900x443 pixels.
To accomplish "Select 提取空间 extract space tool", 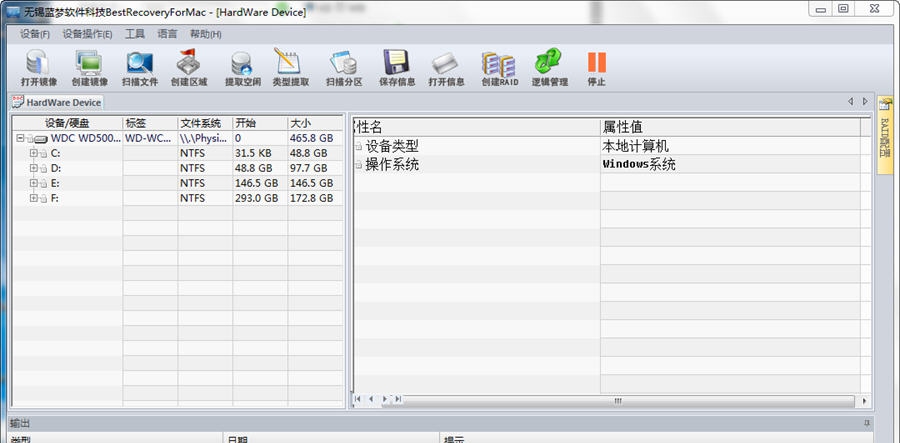I will pyautogui.click(x=242, y=68).
